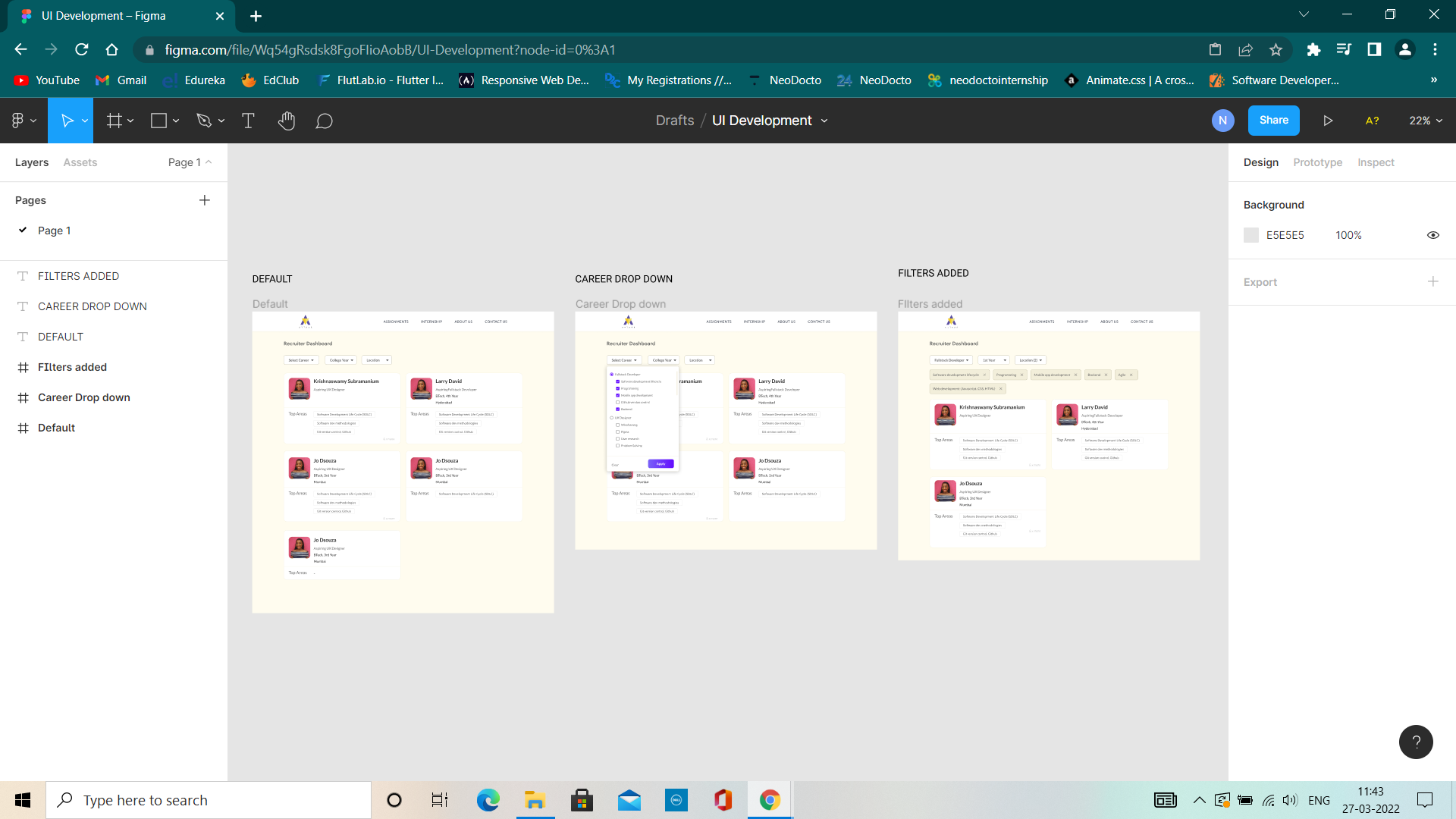Select the Hand tool

click(286, 121)
